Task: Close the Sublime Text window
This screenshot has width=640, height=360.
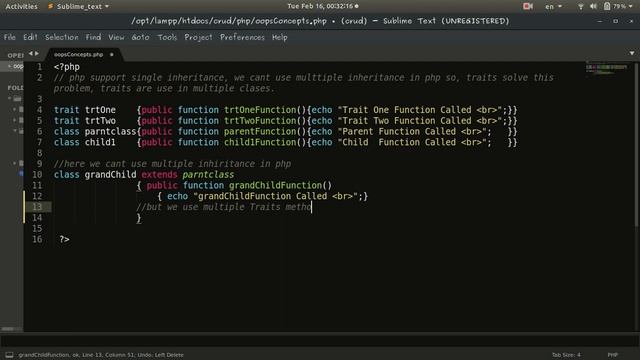Action: (631, 21)
